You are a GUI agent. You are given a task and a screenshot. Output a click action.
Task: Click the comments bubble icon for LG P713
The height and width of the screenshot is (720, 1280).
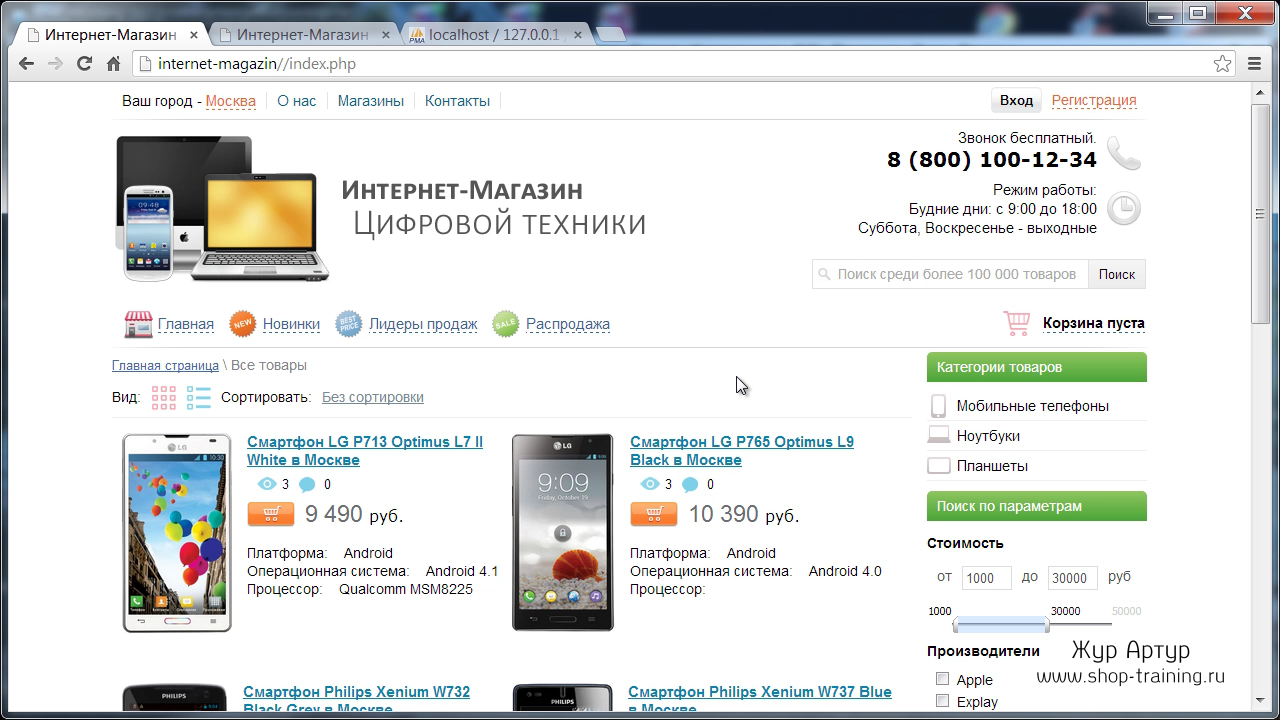click(x=307, y=485)
